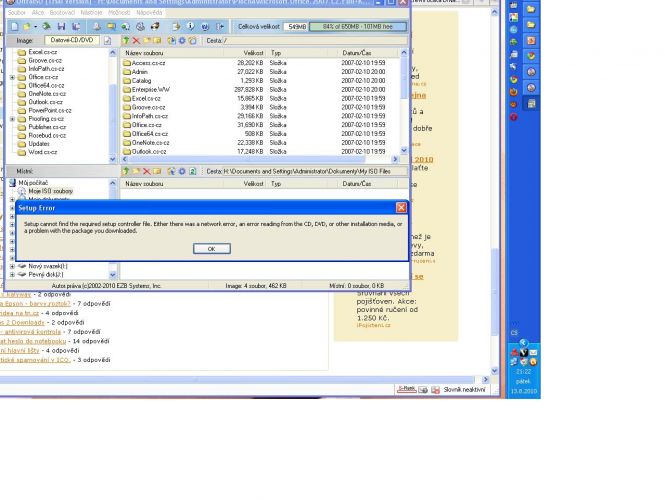Image resolution: width=666 pixels, height=500 pixels.
Task: Select the Access.cs-cz folder row
Action: tap(259, 63)
